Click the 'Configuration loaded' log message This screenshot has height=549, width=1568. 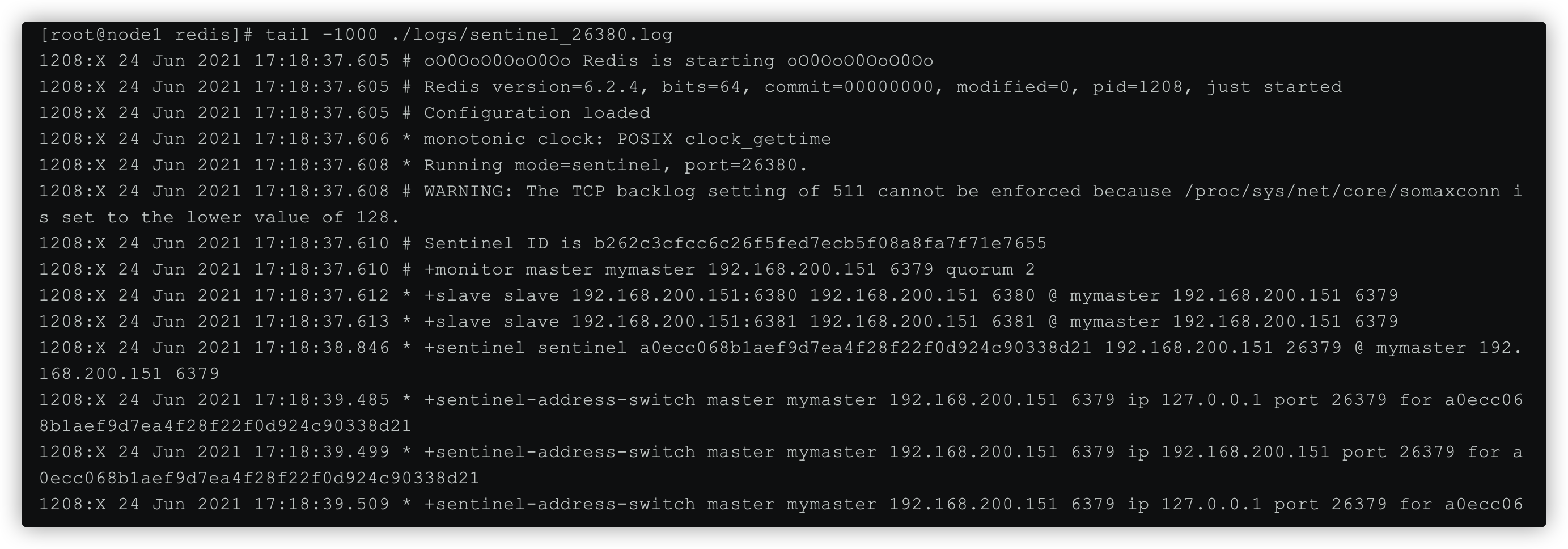tap(537, 113)
